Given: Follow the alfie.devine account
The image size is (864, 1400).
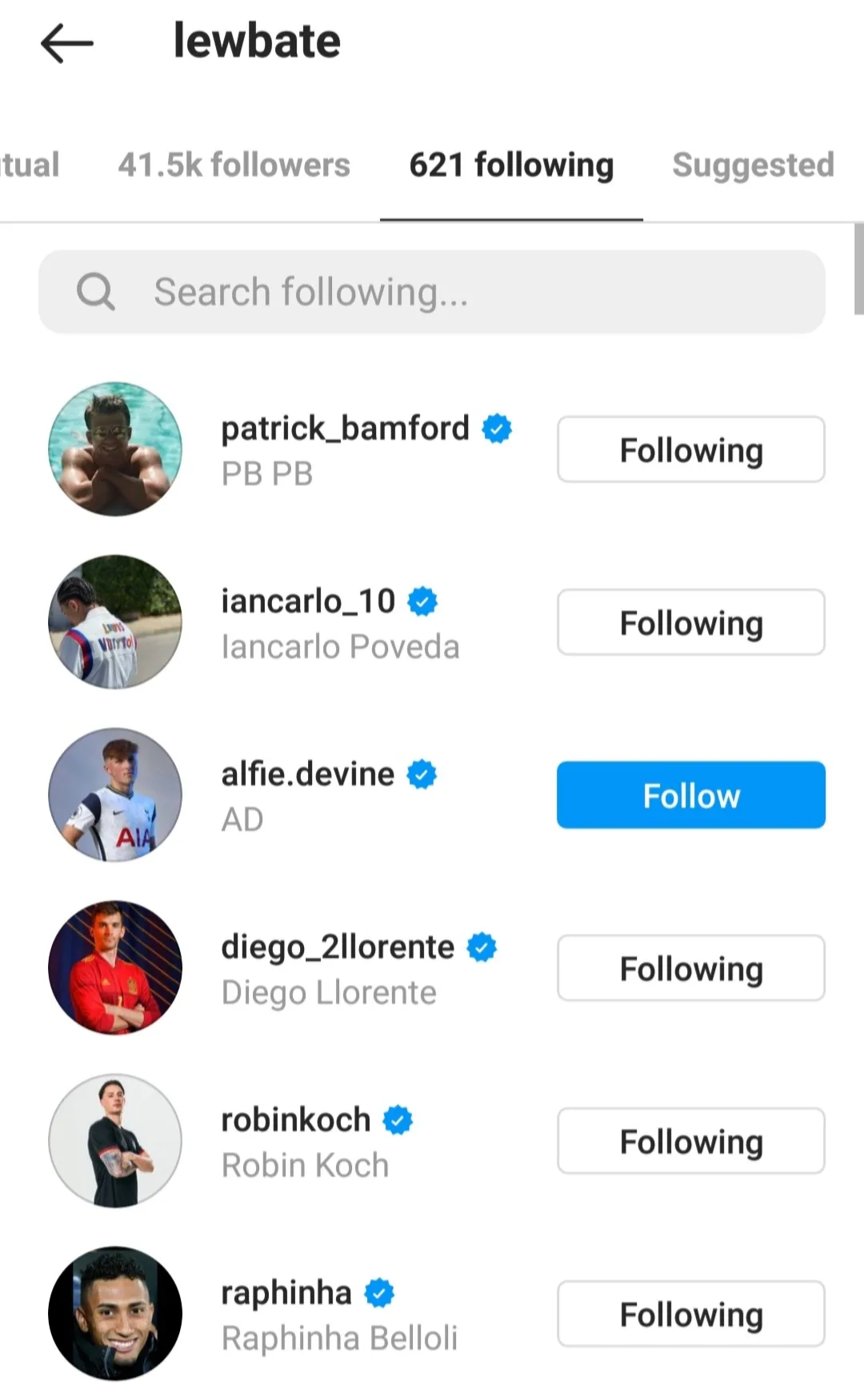Looking at the screenshot, I should click(690, 795).
